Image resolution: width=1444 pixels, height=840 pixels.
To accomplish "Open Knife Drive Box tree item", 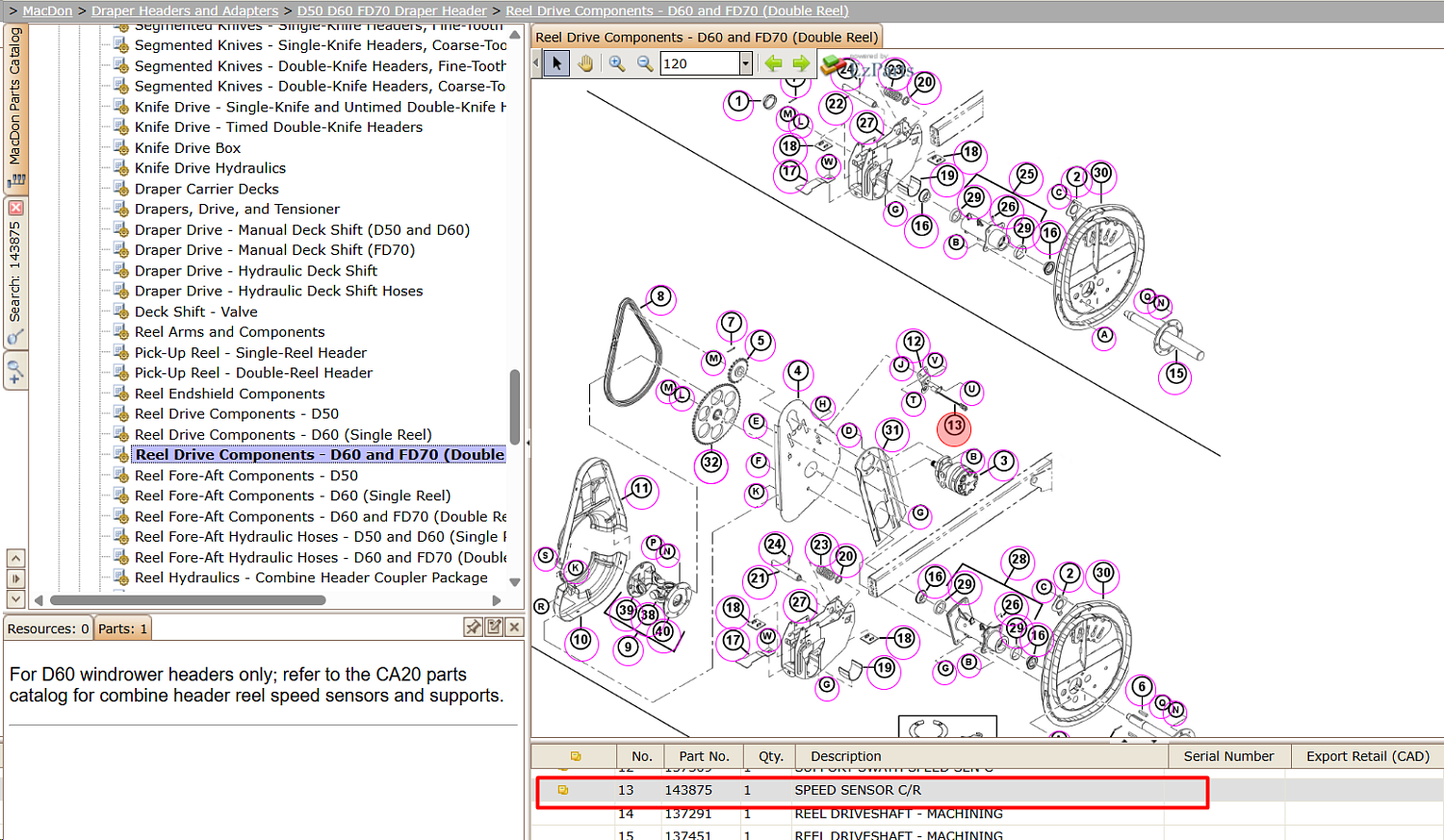I will pyautogui.click(x=188, y=148).
